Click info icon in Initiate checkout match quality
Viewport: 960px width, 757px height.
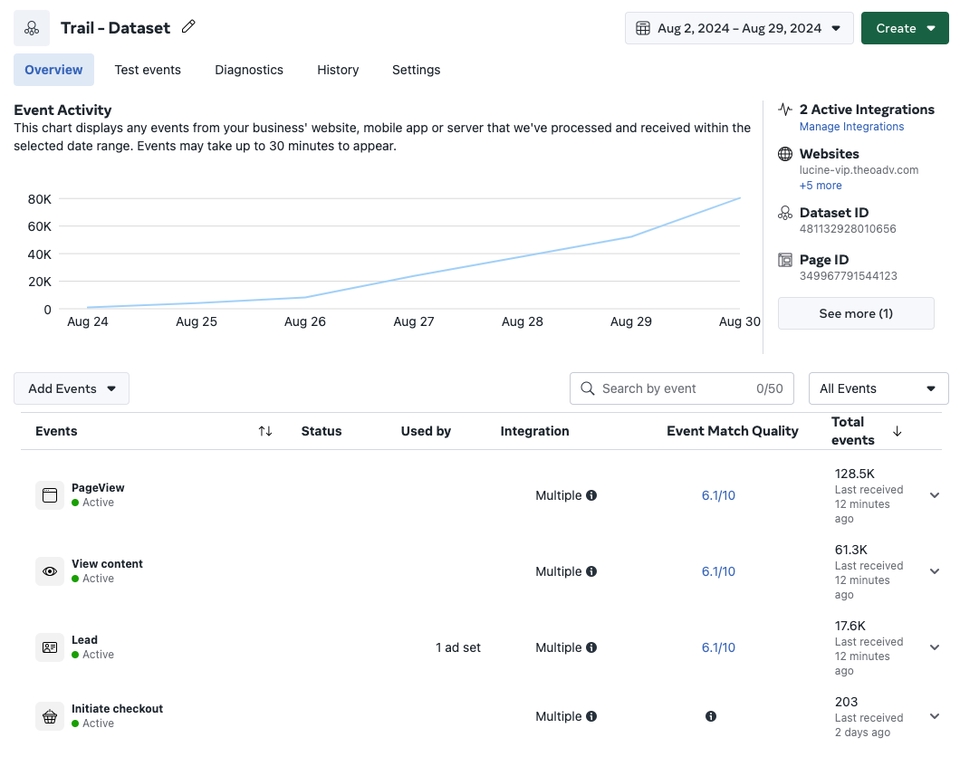(x=710, y=716)
